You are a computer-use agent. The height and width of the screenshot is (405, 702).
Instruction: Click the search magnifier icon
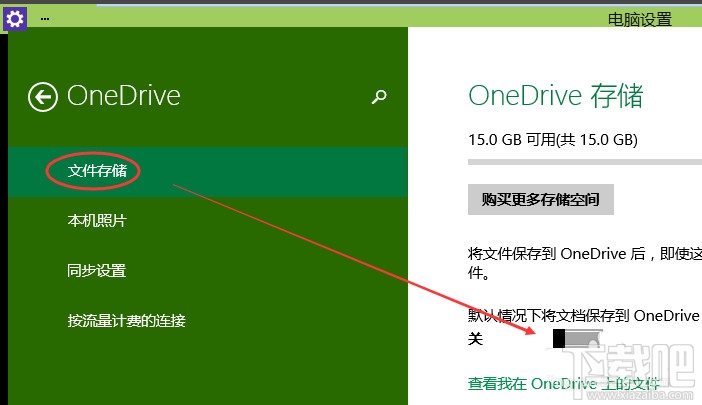379,96
